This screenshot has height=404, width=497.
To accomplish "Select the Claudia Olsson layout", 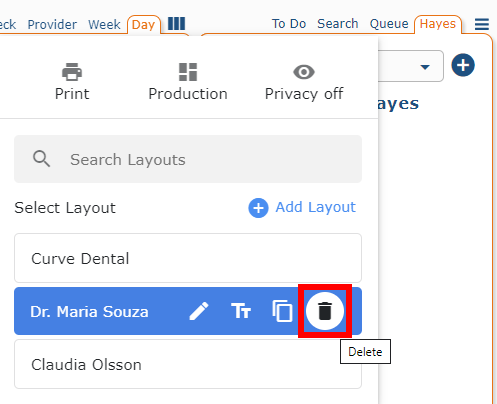I will point(188,364).
